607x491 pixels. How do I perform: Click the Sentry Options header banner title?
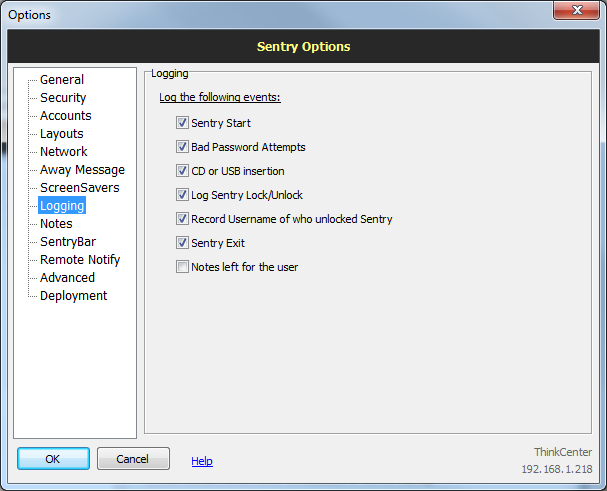(304, 46)
